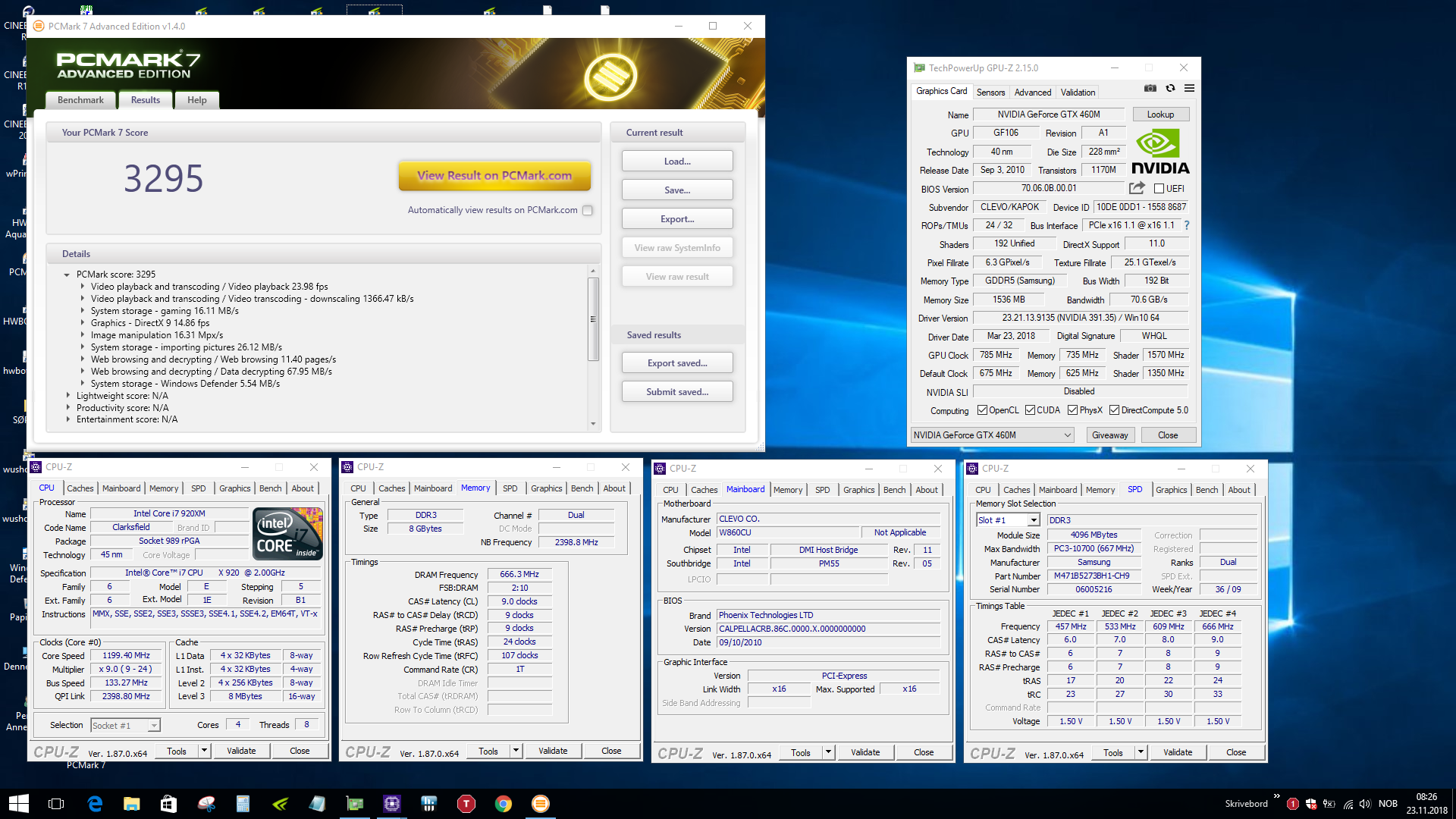Click the volume speaker tray icon
Image resolution: width=1456 pixels, height=819 pixels.
point(1365,804)
